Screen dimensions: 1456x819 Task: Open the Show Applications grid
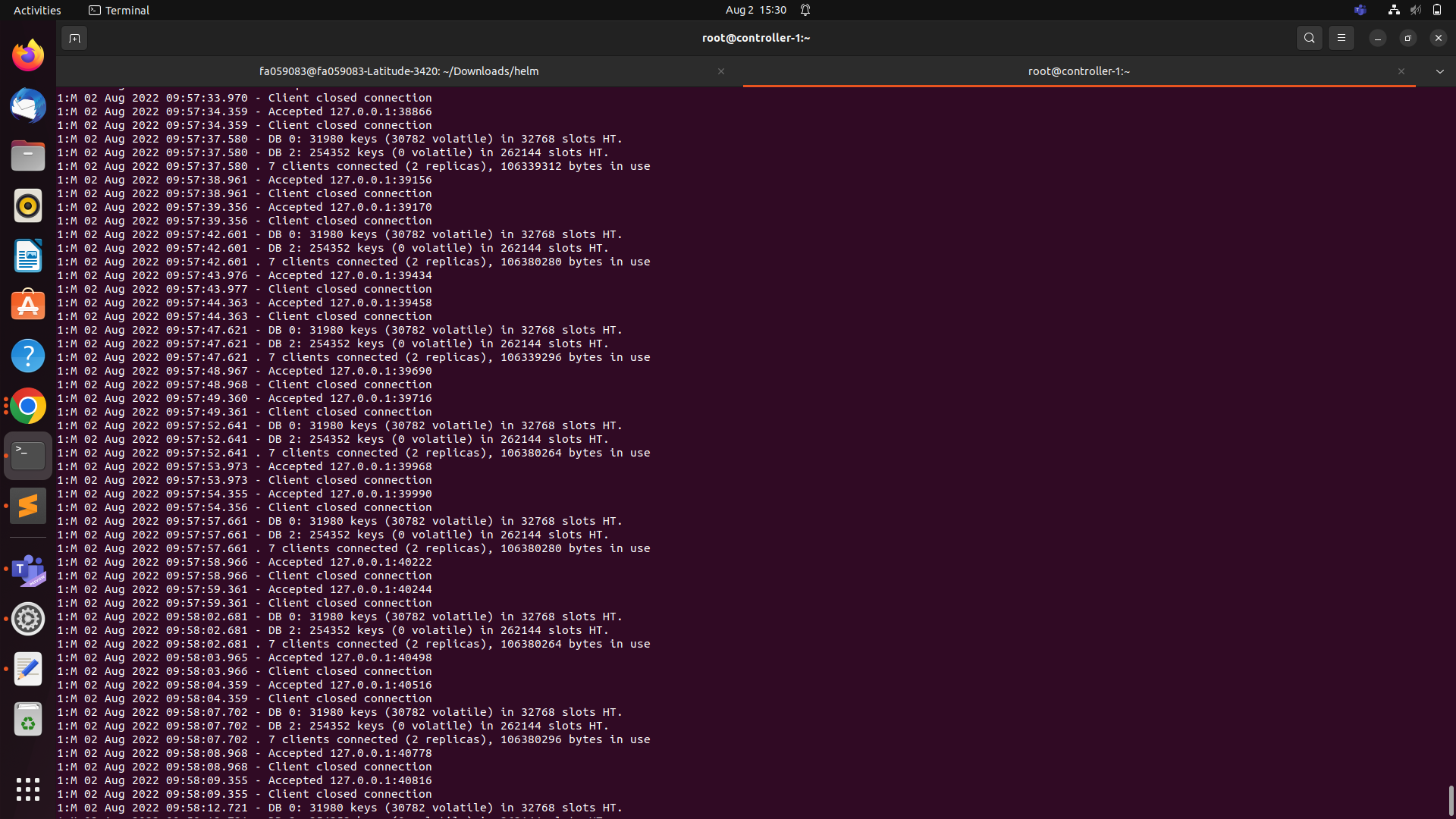point(27,789)
